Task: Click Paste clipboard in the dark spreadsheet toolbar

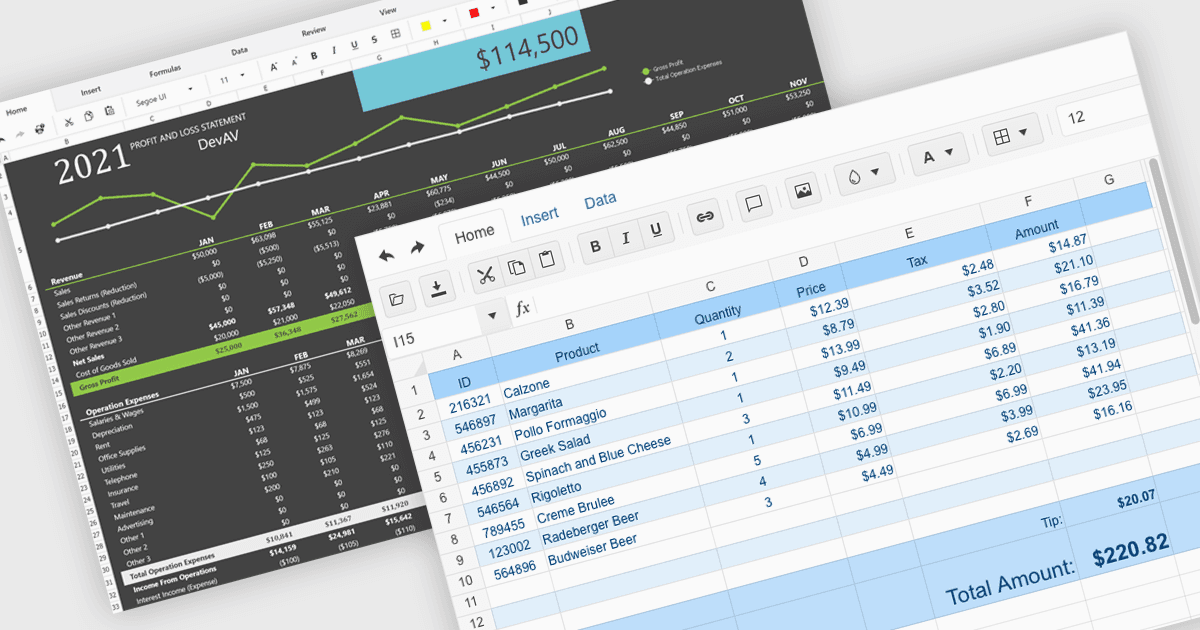Action: (109, 109)
